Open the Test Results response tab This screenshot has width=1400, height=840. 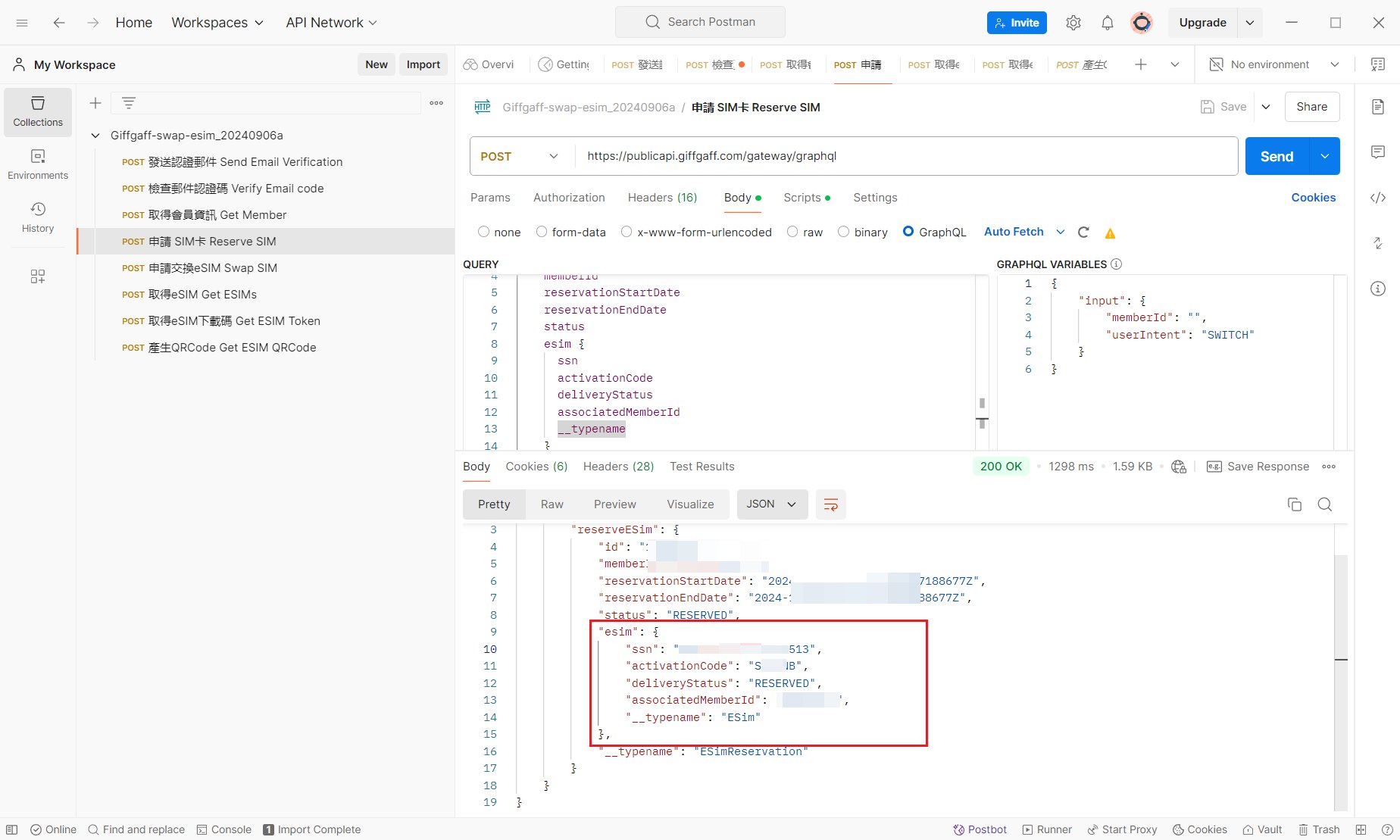point(702,467)
